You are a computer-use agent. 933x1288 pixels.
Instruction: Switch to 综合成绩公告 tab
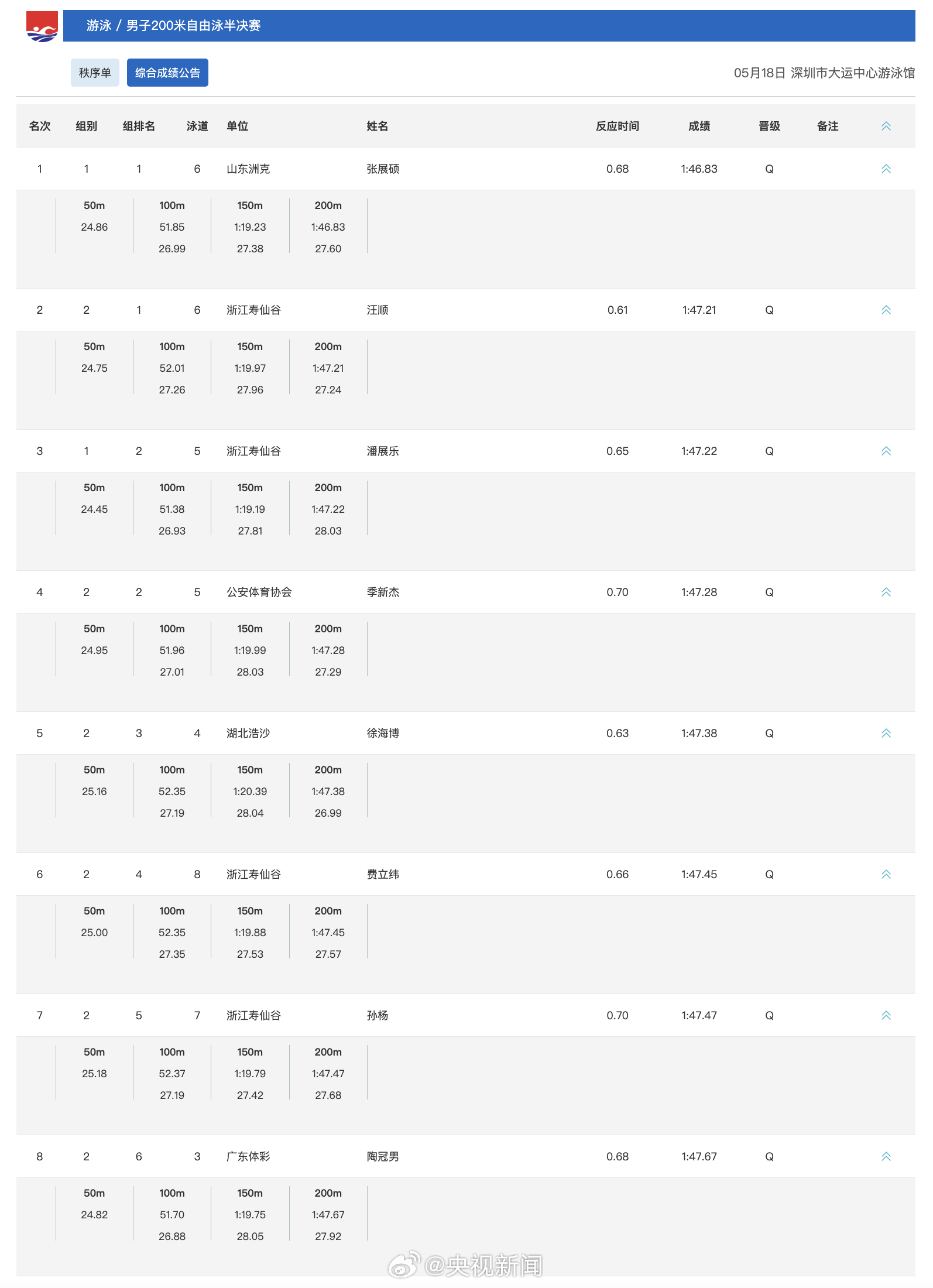(x=167, y=73)
